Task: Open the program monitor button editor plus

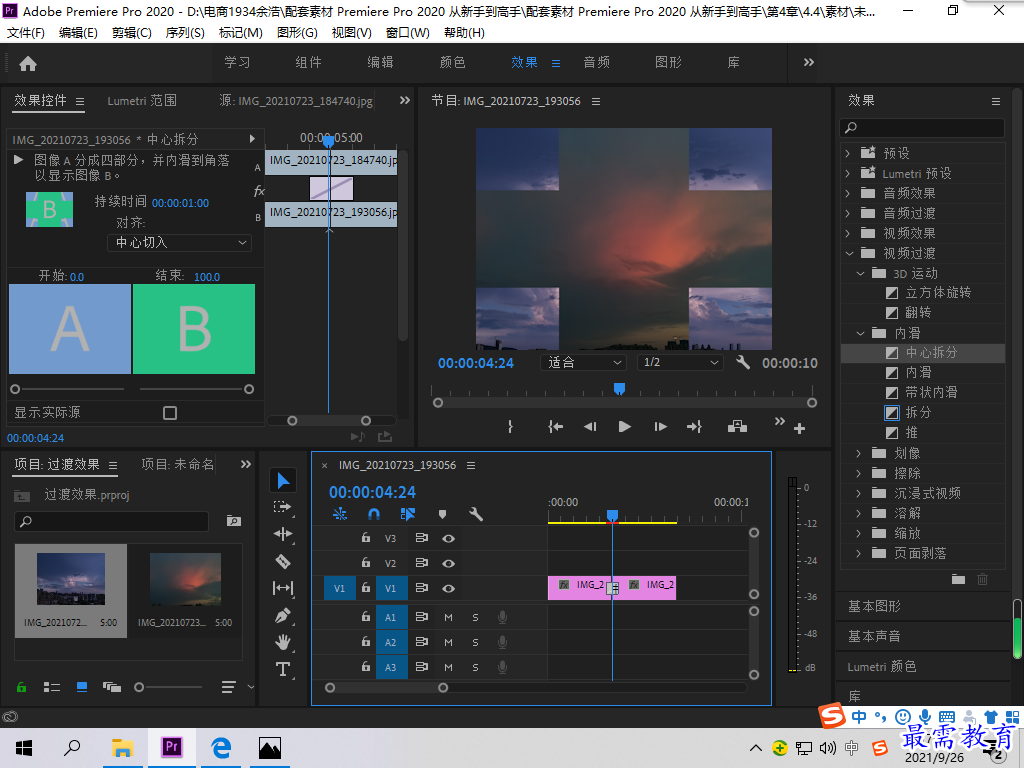Action: point(799,428)
